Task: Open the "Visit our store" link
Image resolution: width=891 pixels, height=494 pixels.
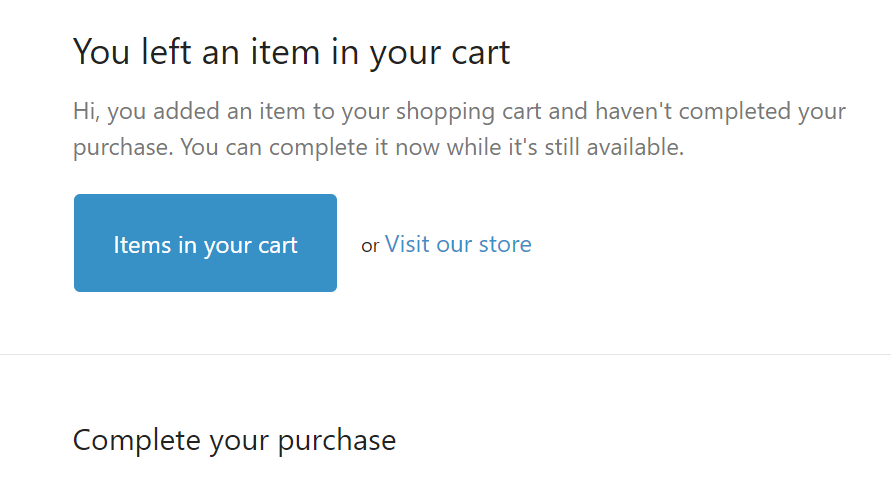Action: click(x=458, y=244)
